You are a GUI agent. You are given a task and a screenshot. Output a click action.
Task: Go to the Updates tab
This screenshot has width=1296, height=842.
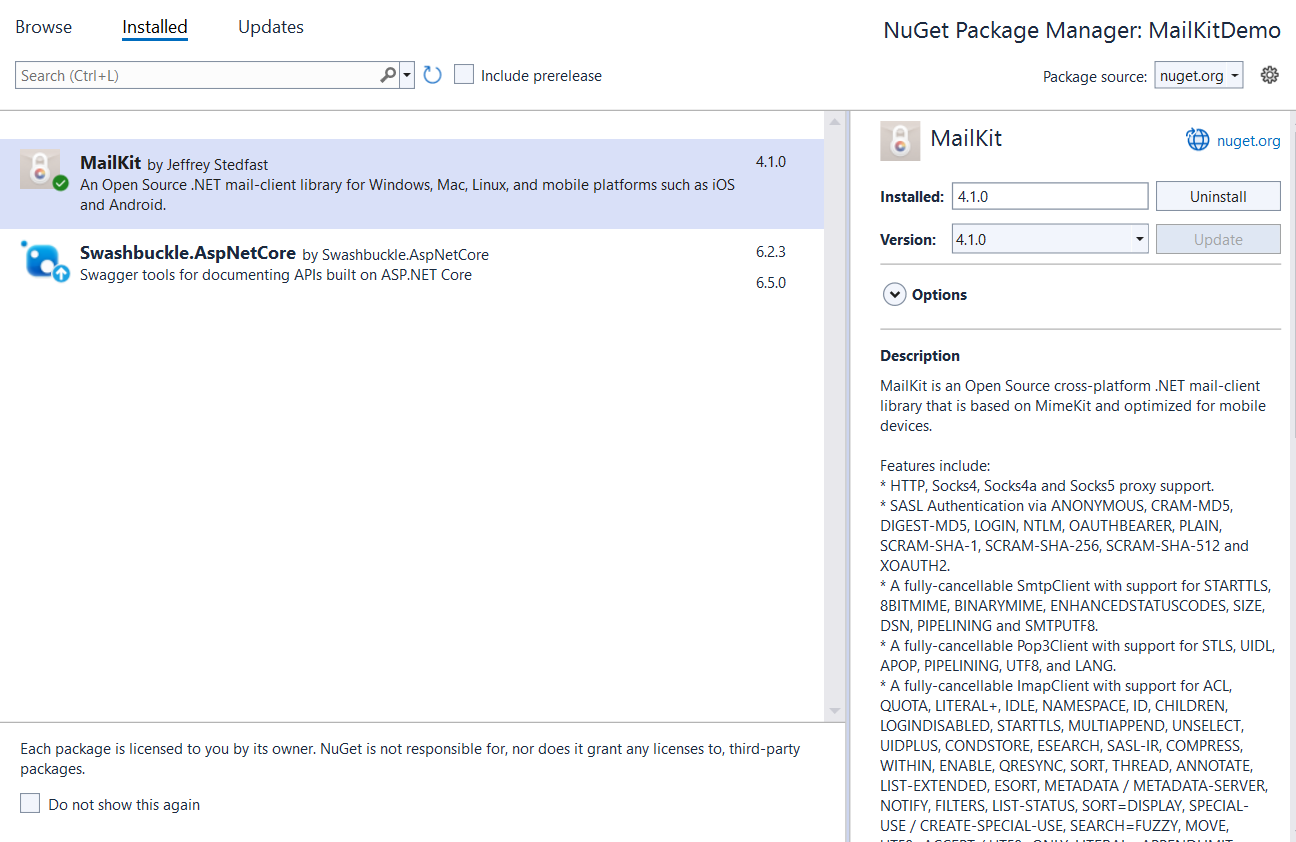click(x=271, y=27)
